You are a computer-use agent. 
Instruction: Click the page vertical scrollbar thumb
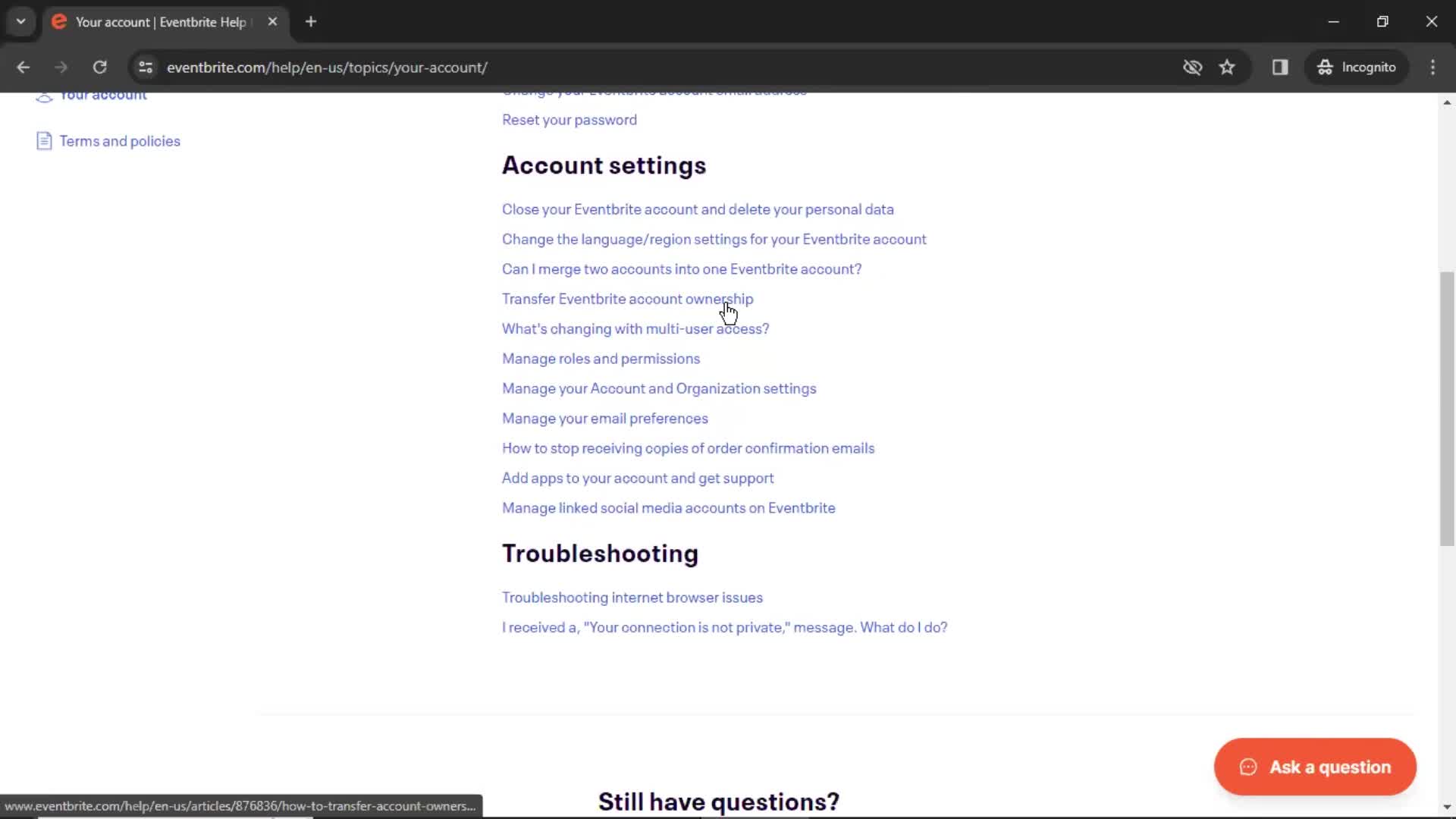click(1447, 408)
